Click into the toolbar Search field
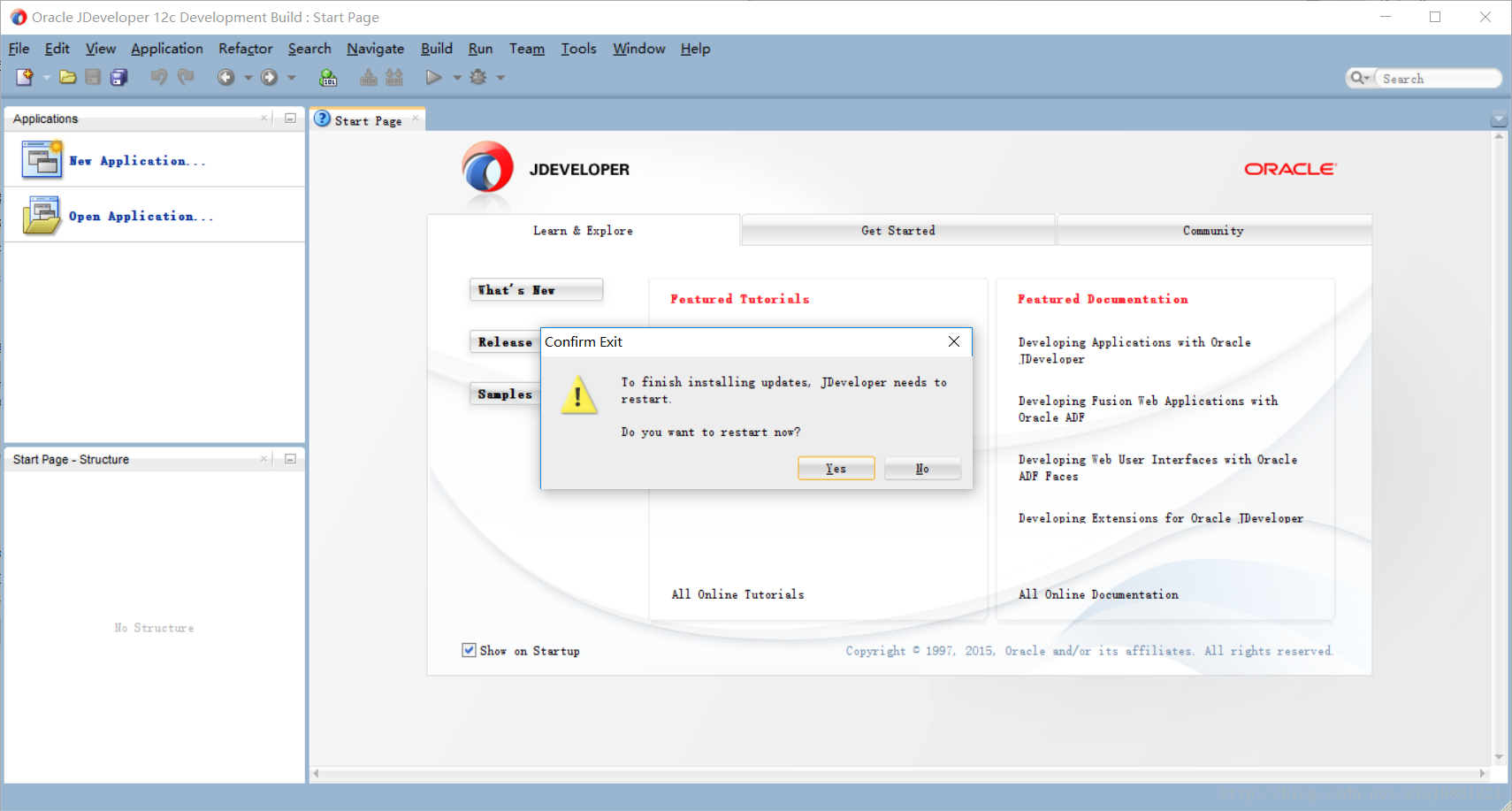 click(x=1439, y=79)
